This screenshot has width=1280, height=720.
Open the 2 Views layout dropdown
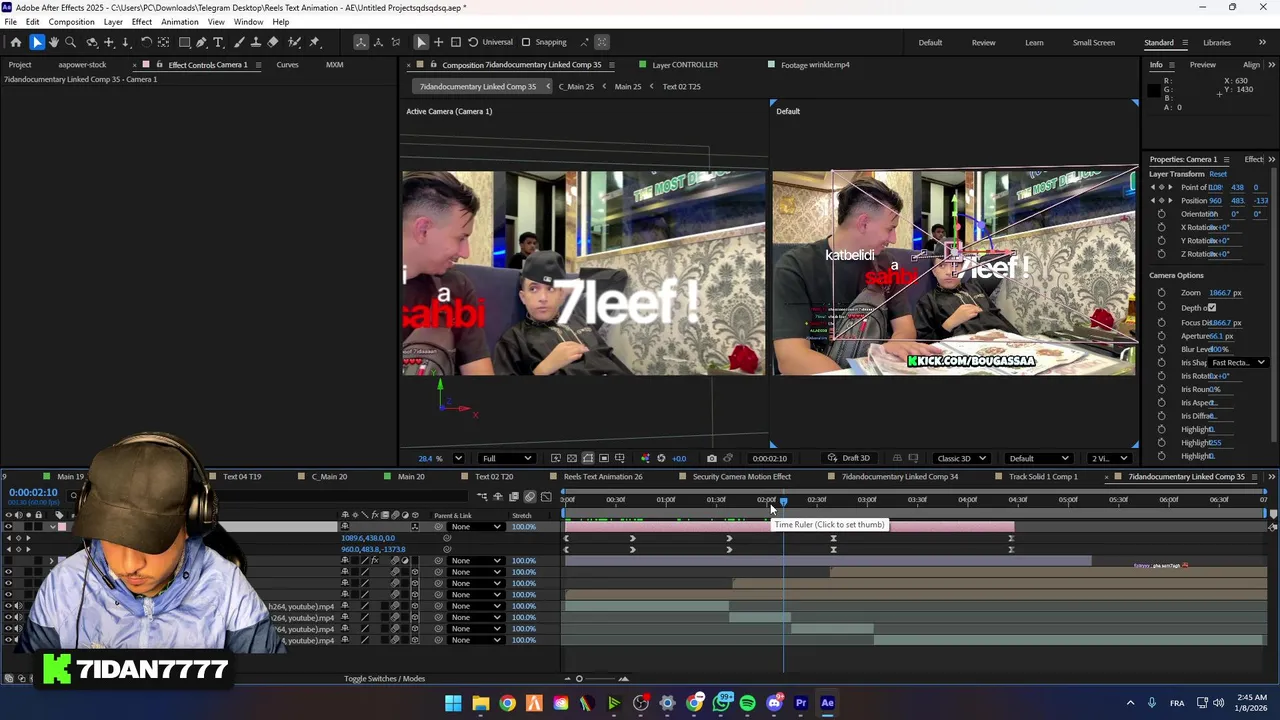point(1109,458)
